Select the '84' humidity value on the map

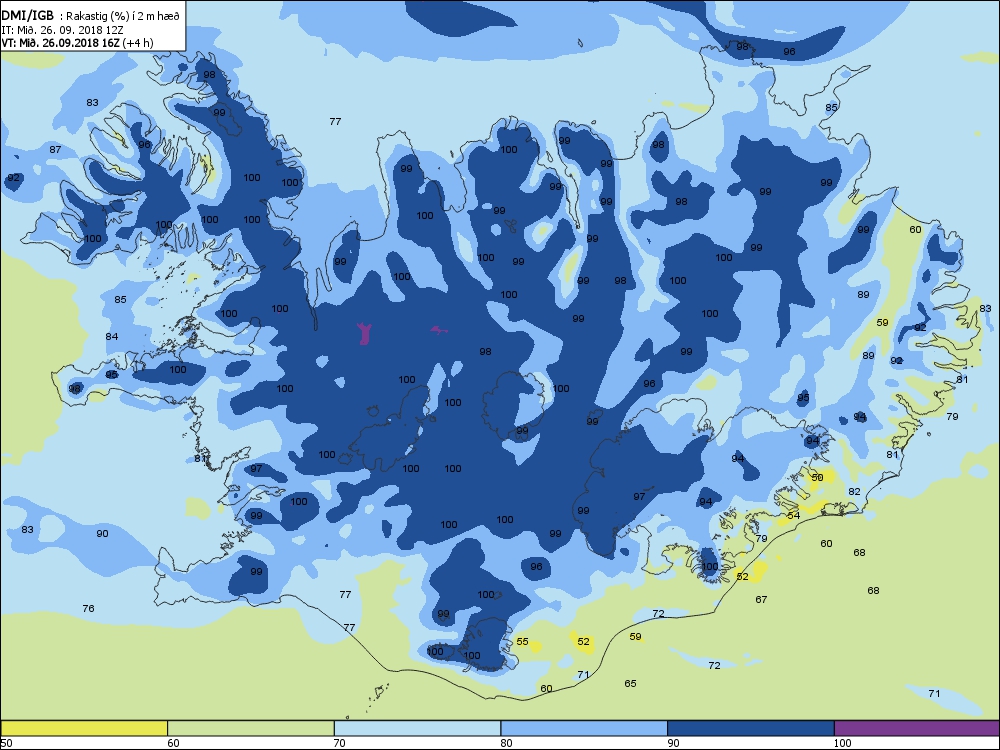[112, 337]
